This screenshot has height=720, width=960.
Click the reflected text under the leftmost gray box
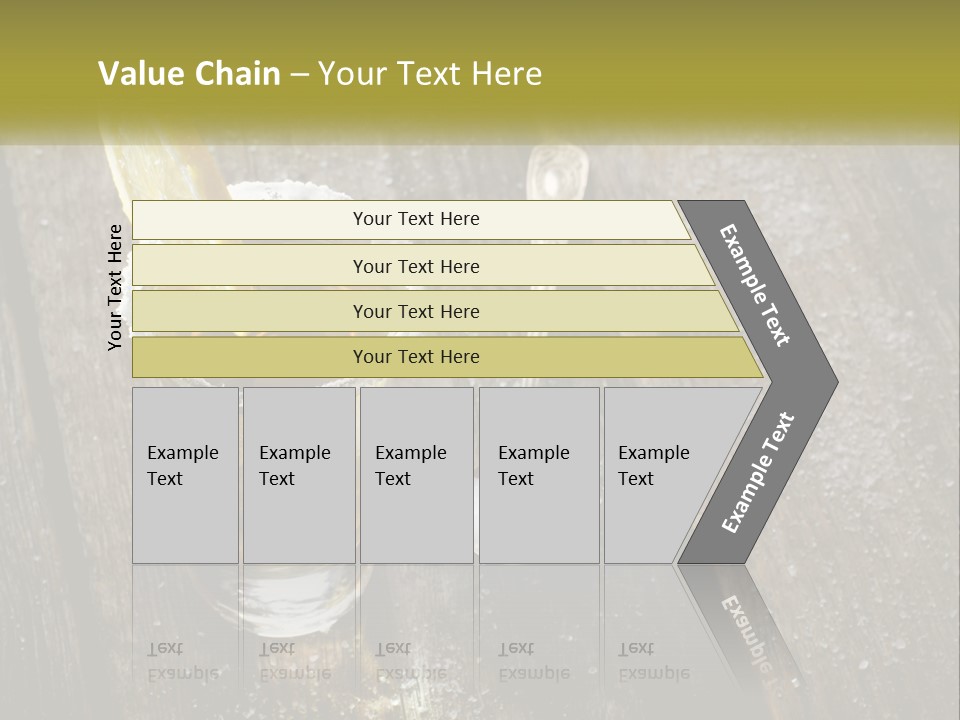(x=182, y=660)
